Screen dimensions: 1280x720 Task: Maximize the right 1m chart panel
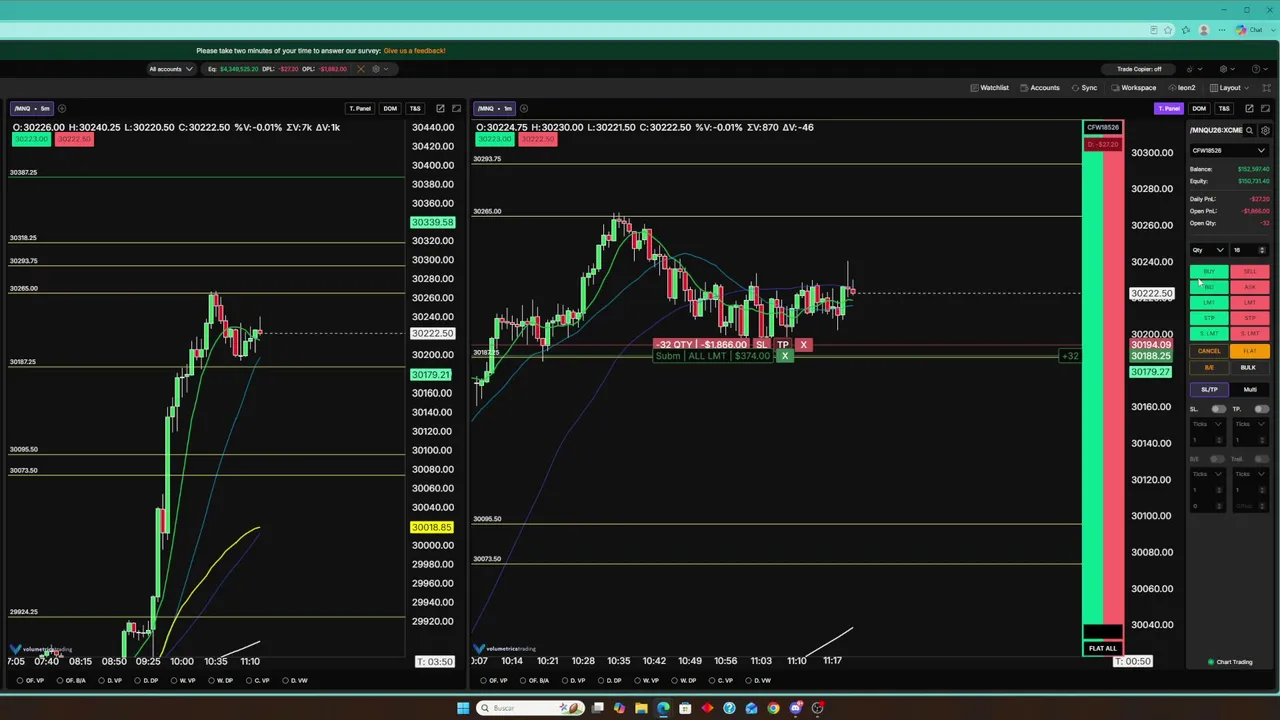[1266, 108]
